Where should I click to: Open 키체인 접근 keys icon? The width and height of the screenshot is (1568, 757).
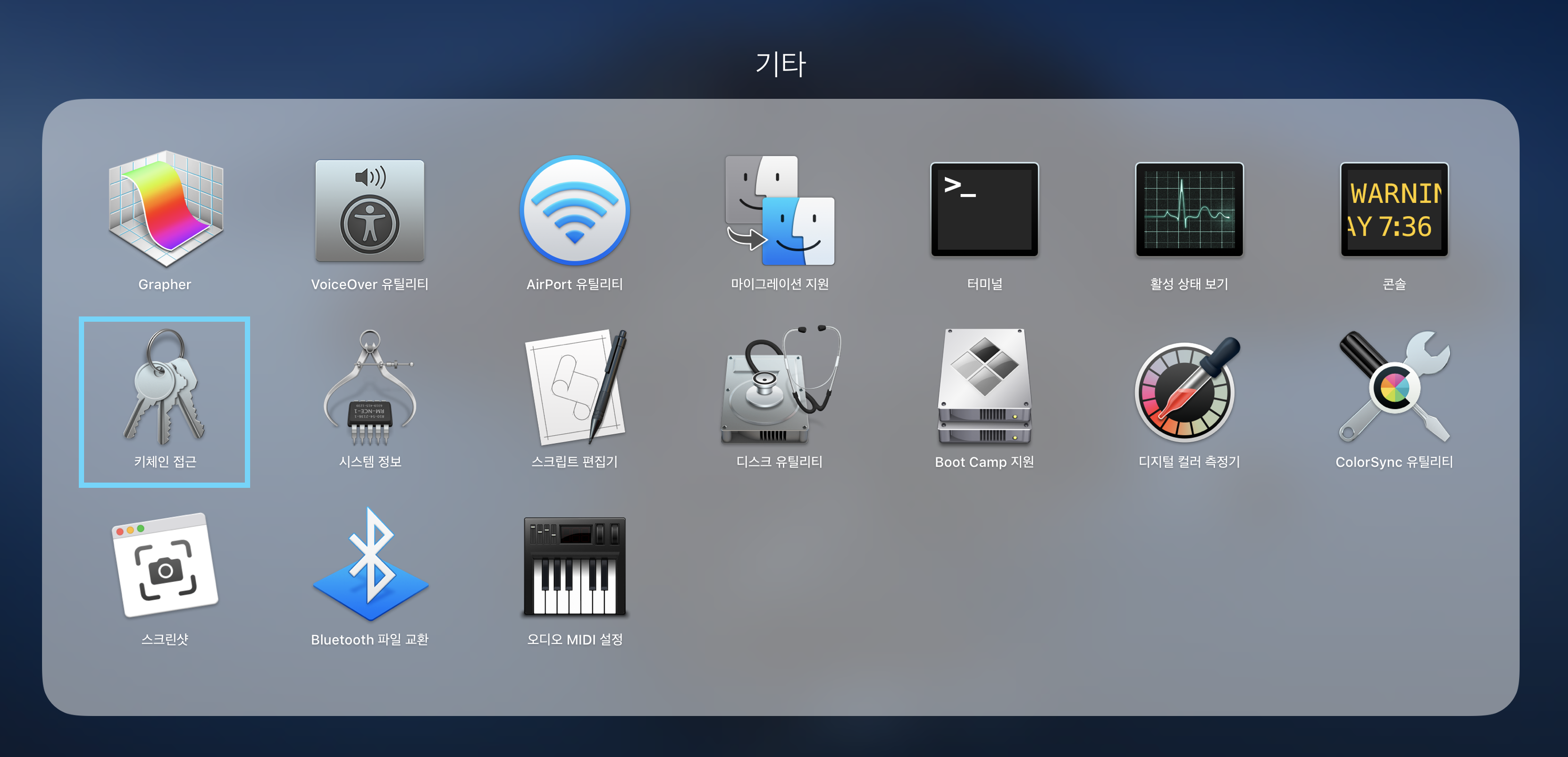coord(164,387)
